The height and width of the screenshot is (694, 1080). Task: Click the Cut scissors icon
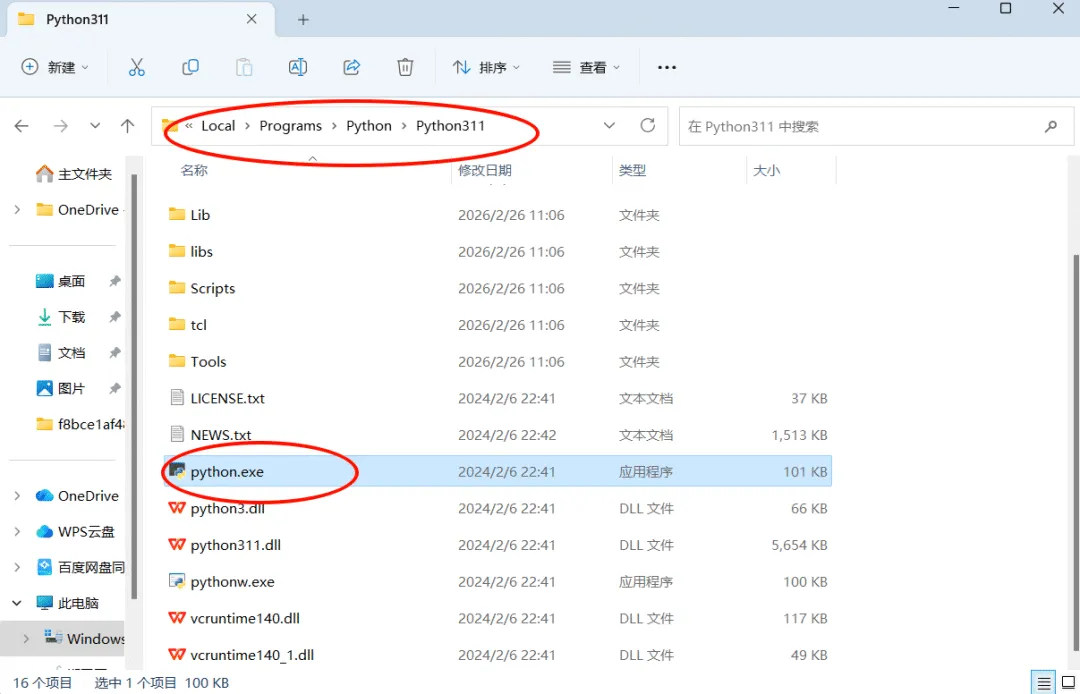(136, 67)
